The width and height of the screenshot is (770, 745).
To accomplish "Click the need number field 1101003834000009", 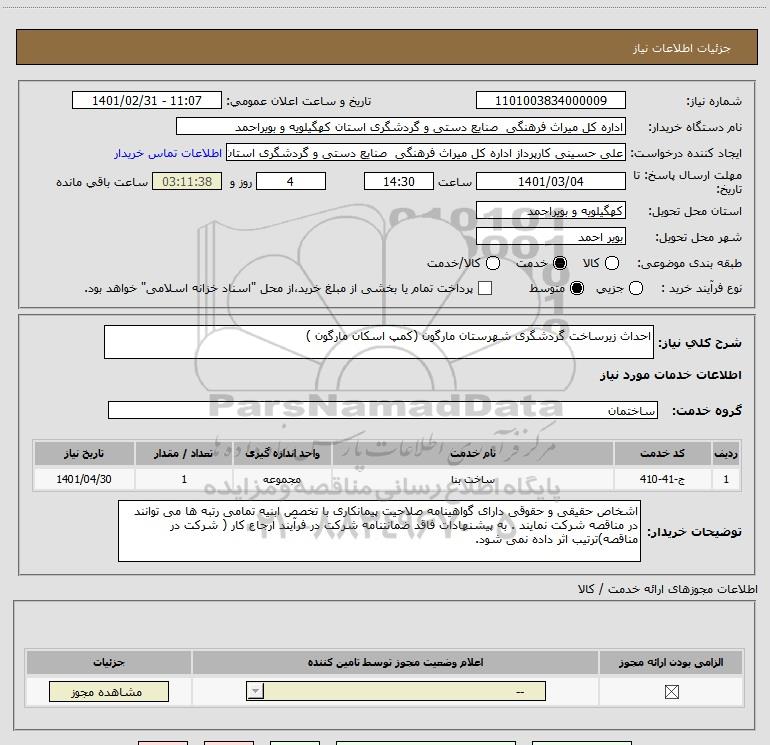I will coord(550,100).
